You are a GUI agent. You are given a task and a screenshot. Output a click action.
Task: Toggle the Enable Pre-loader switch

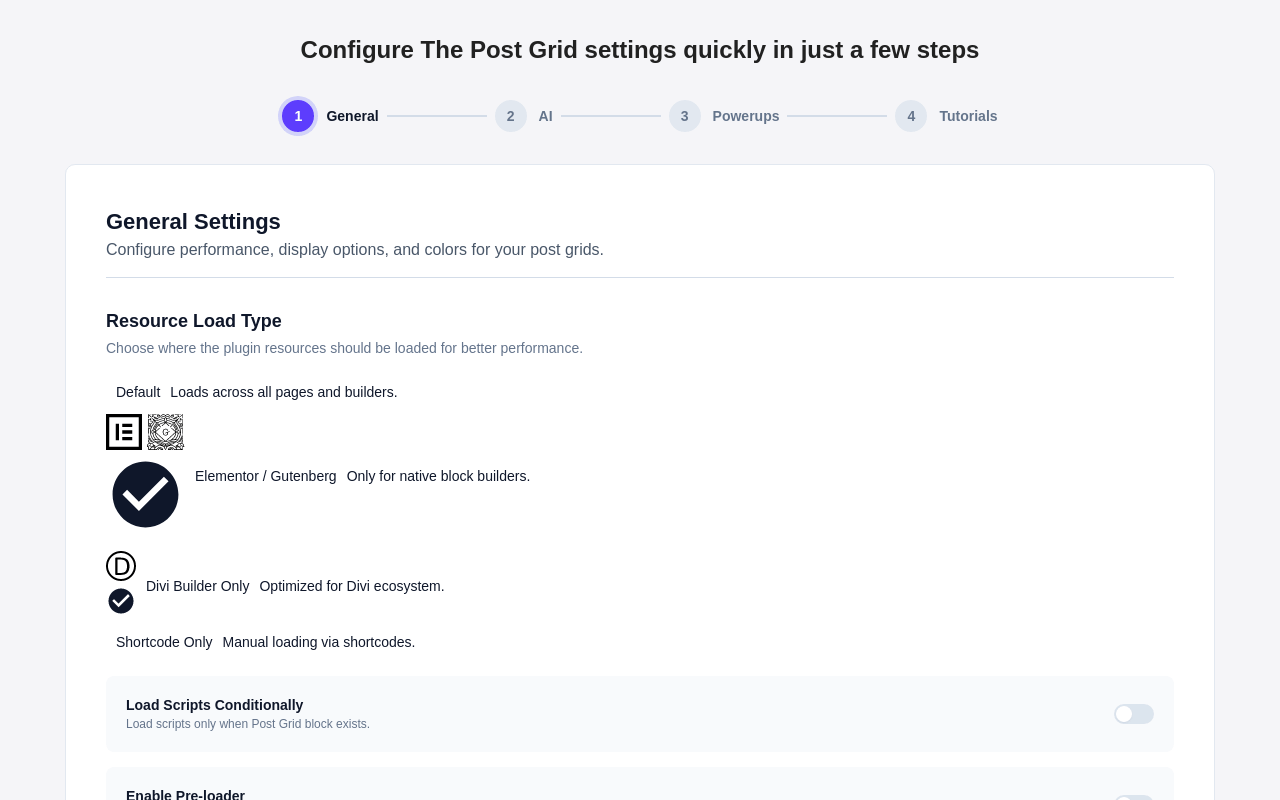click(x=1134, y=798)
